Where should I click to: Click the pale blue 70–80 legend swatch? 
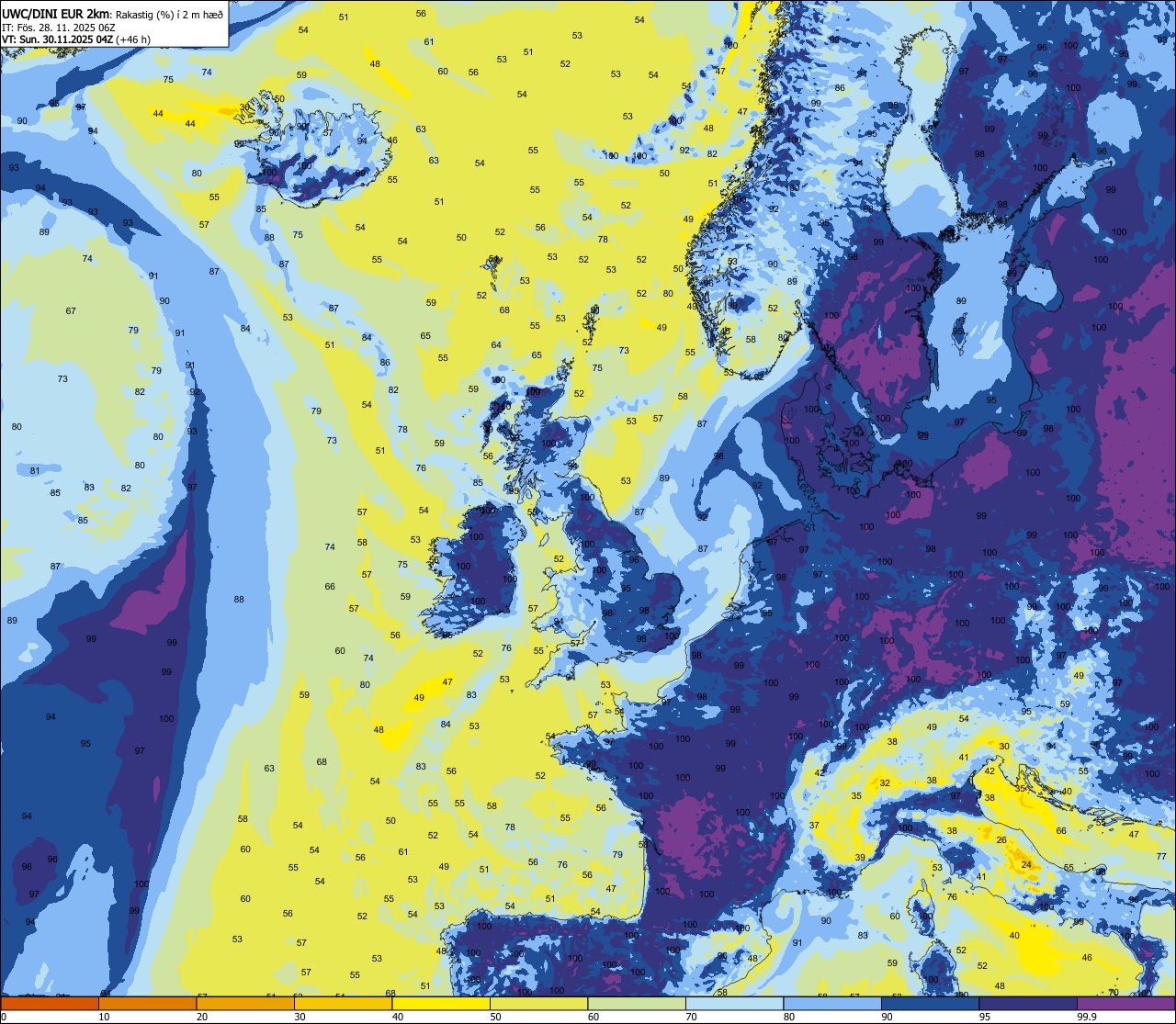pyautogui.click(x=735, y=1003)
